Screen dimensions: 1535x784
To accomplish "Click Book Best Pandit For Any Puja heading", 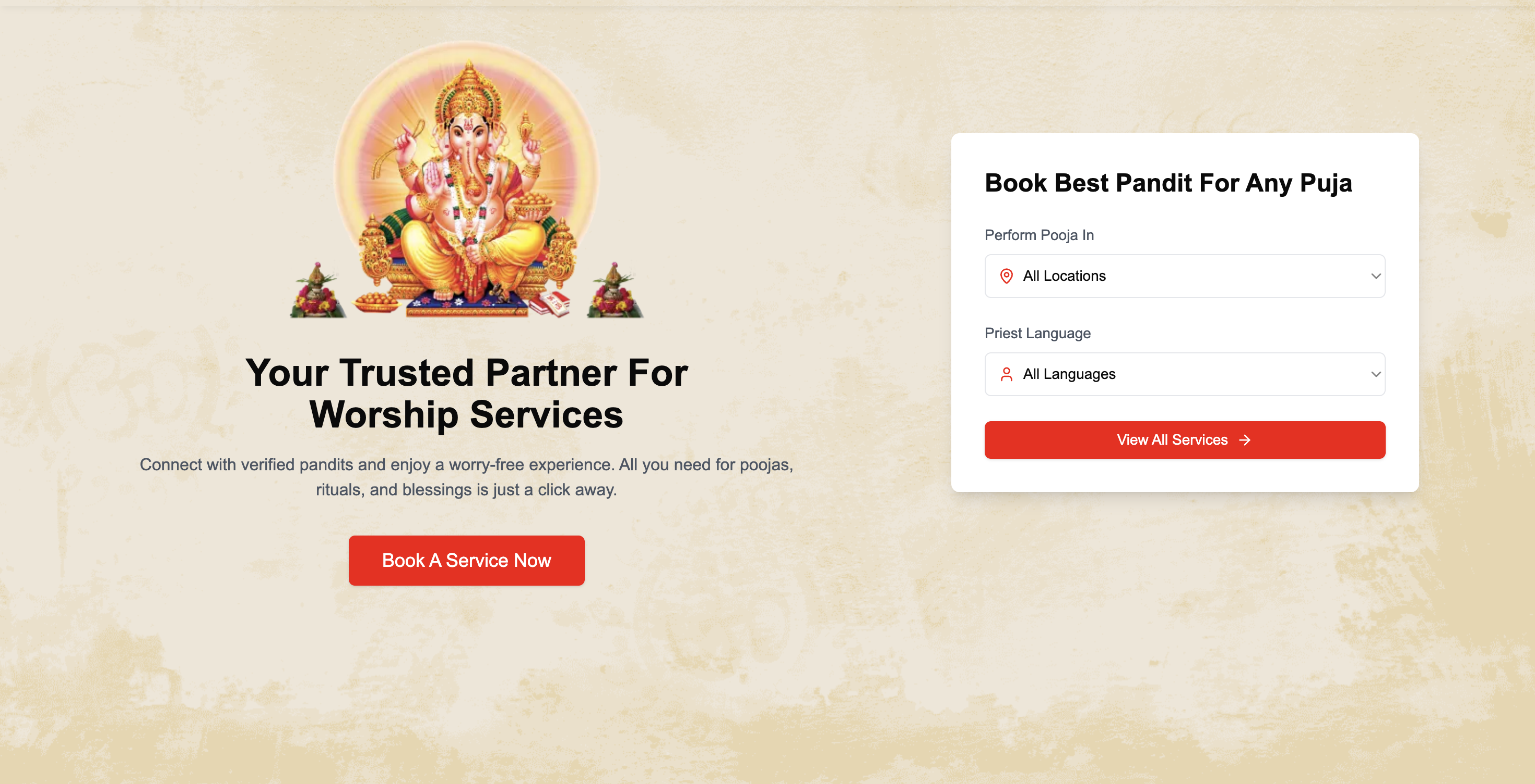I will [x=1168, y=183].
